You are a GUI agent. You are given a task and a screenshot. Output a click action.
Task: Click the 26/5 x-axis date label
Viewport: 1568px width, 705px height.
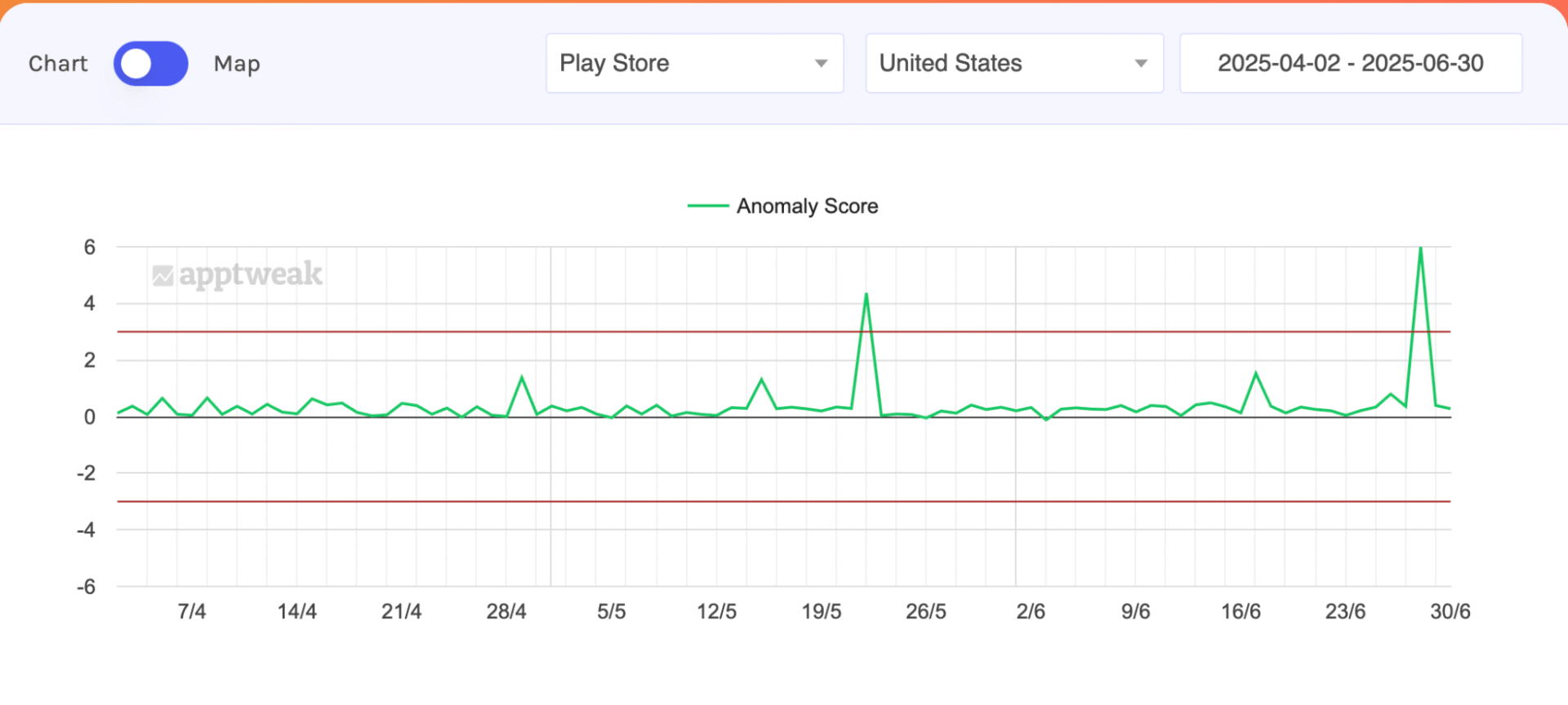926,611
